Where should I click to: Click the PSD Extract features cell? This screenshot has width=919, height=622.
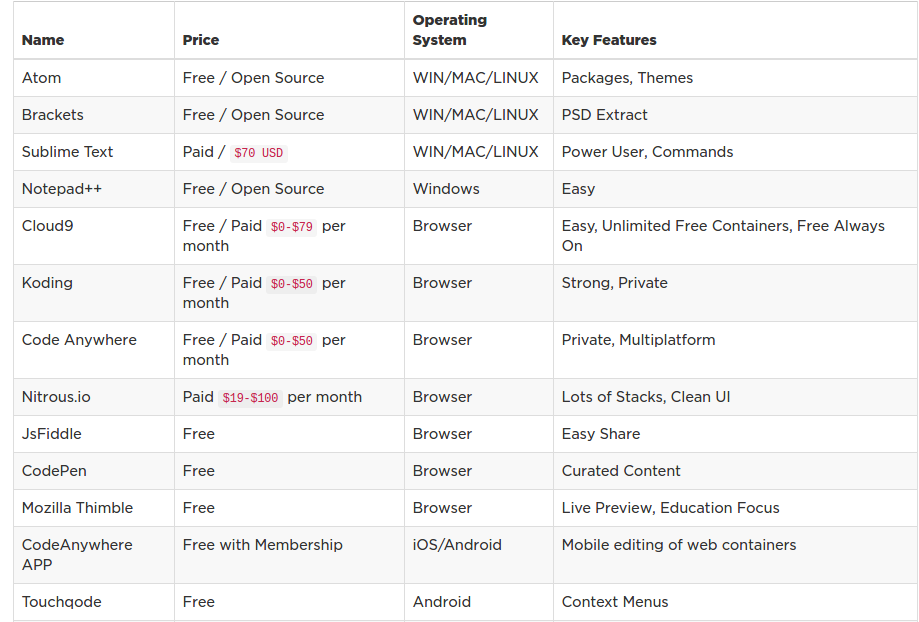pos(604,115)
